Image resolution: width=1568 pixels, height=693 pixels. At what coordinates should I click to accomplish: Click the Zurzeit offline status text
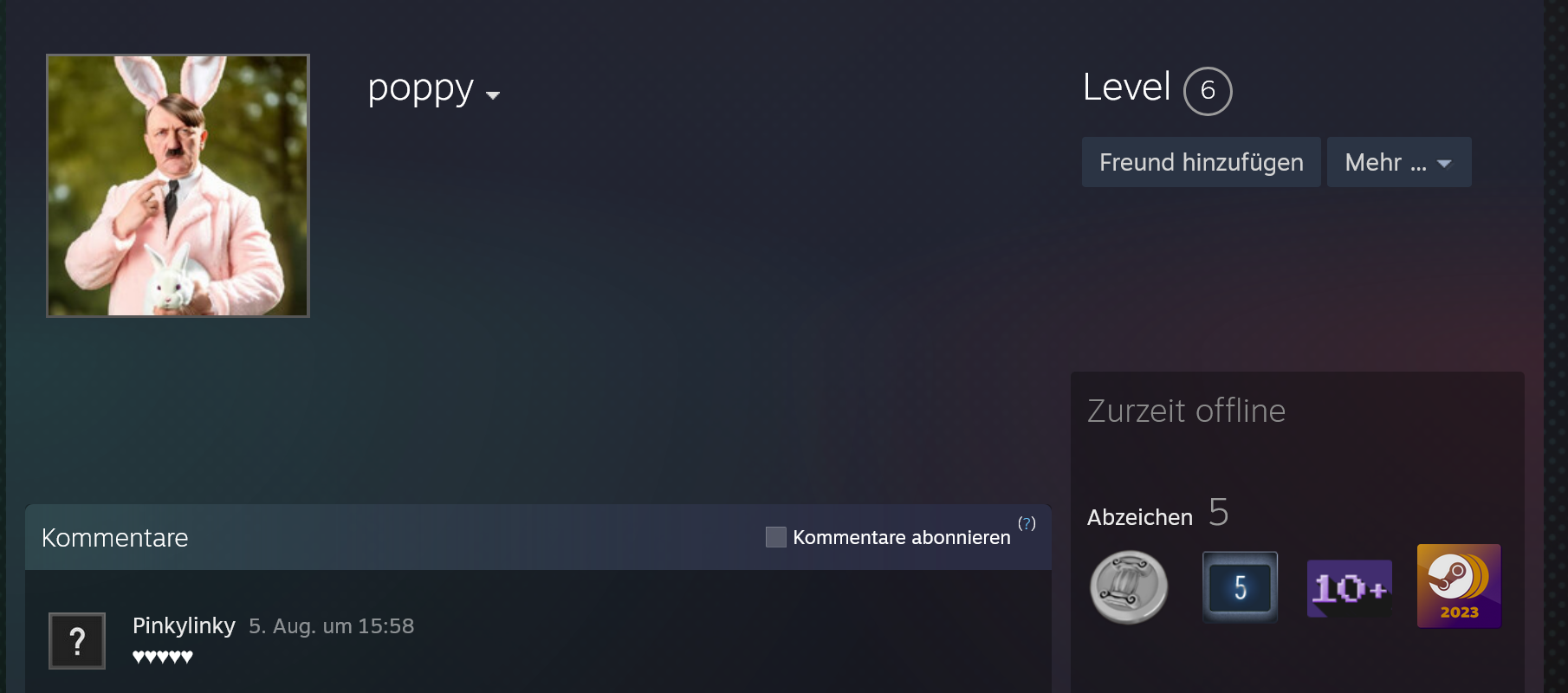tap(1186, 411)
